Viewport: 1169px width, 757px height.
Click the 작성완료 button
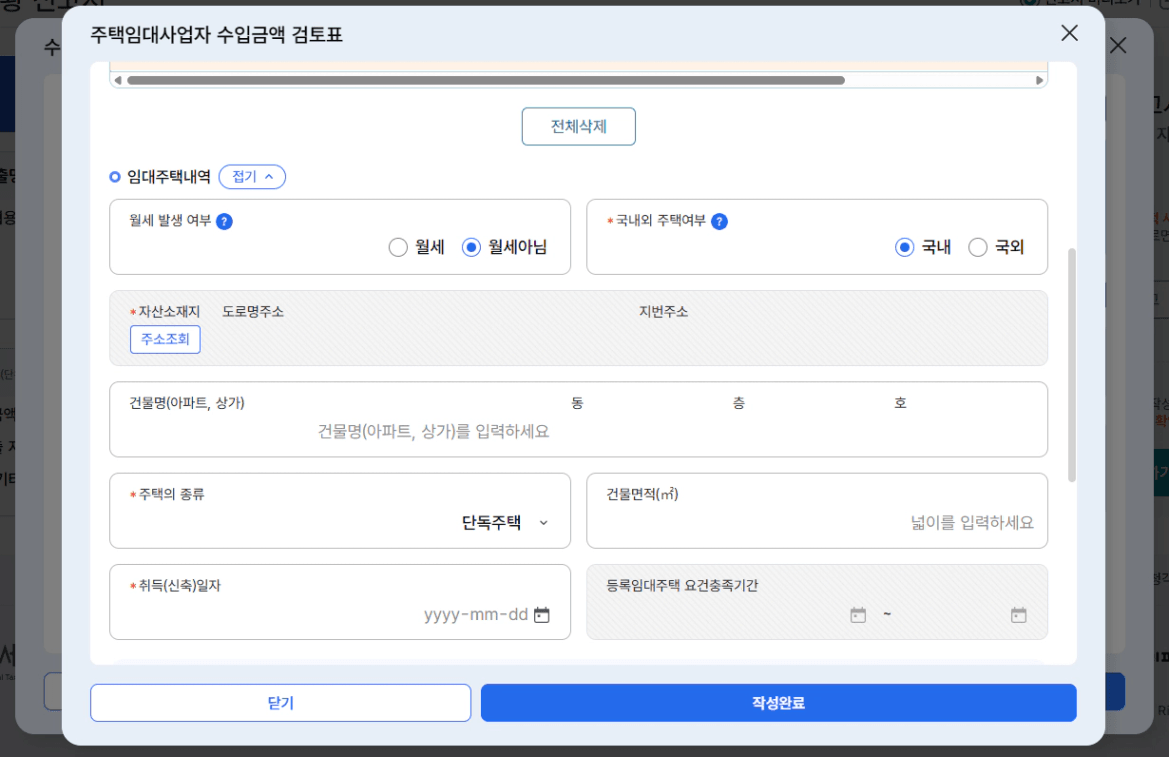(778, 703)
